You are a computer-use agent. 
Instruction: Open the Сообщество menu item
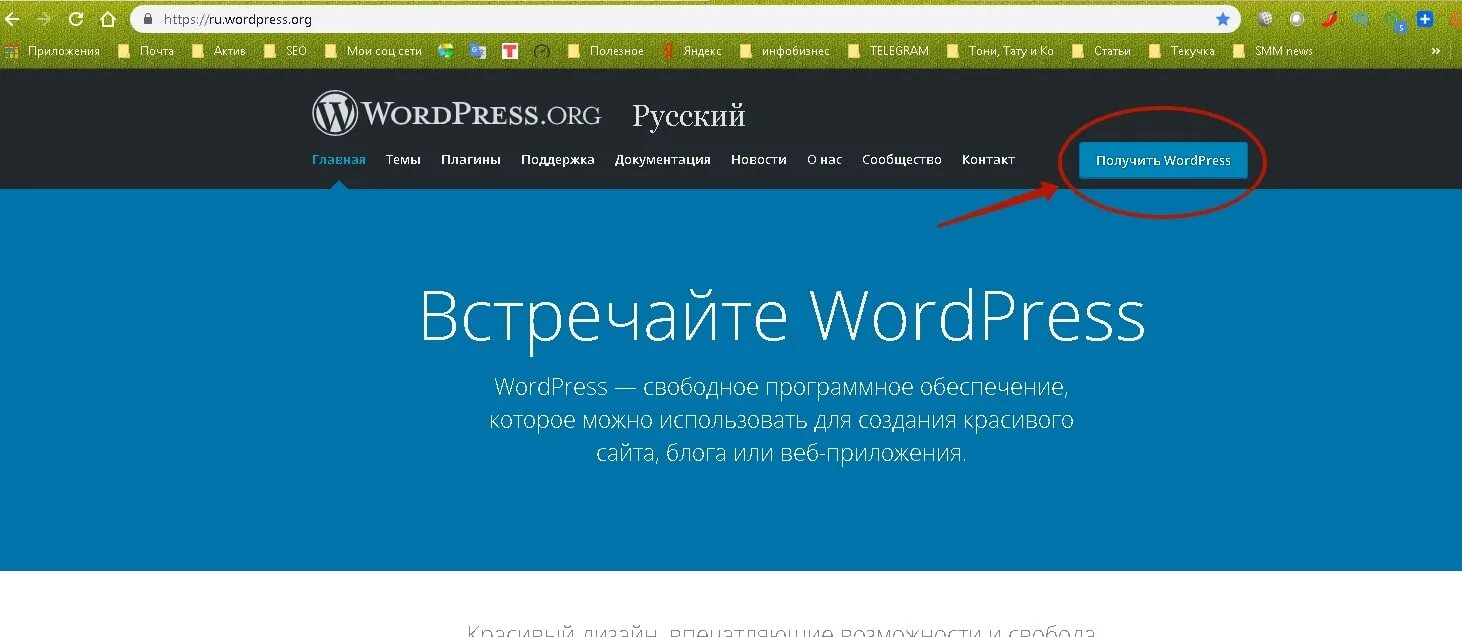pos(902,160)
